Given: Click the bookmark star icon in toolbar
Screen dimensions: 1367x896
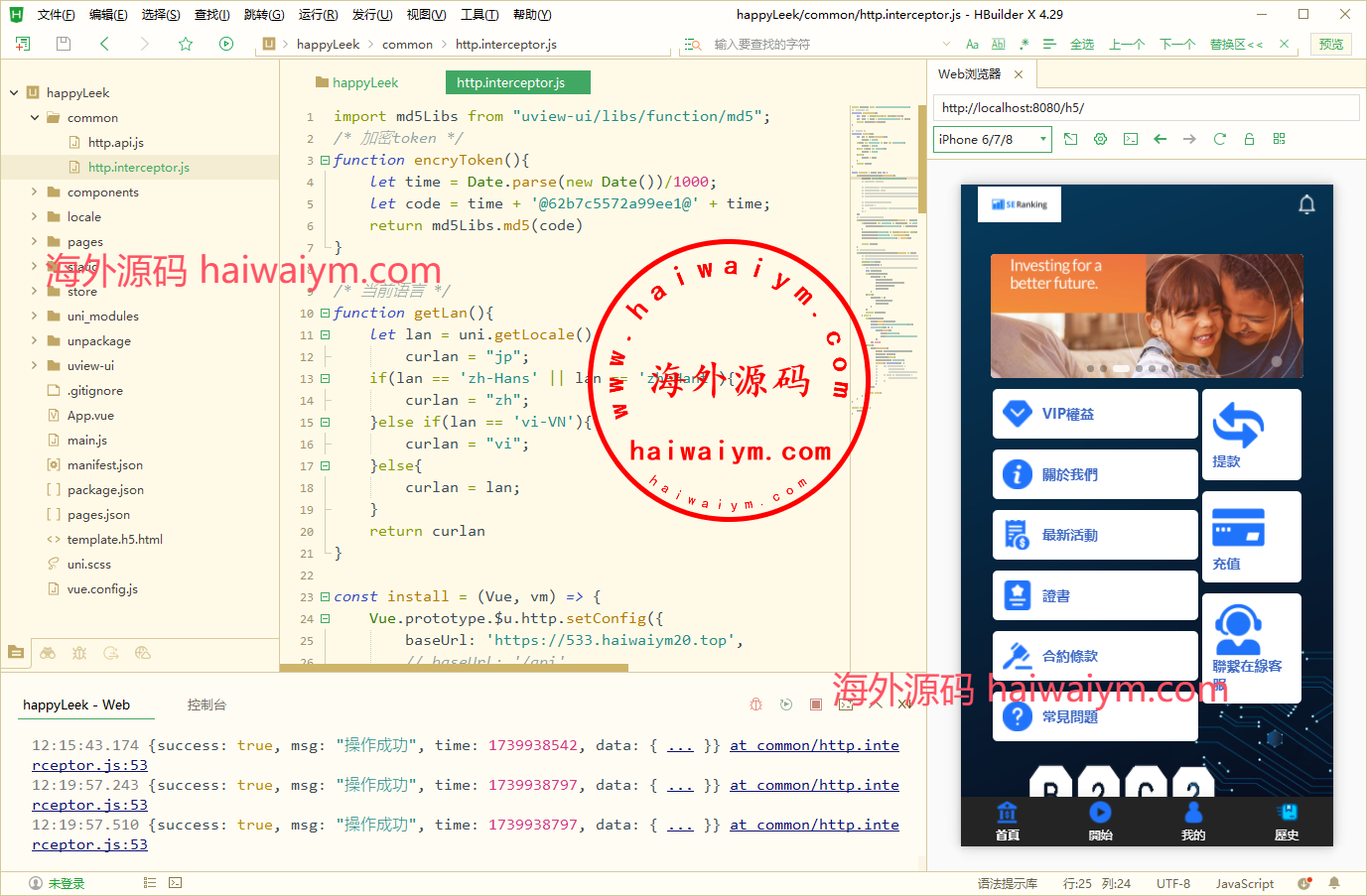Looking at the screenshot, I should click(x=186, y=44).
